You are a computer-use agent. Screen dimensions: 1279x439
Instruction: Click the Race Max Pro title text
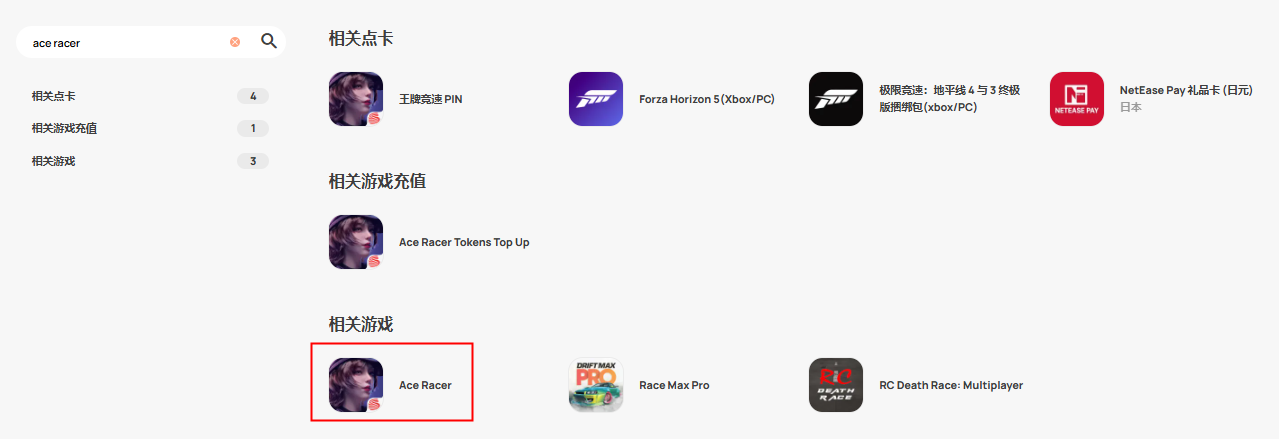tap(674, 385)
